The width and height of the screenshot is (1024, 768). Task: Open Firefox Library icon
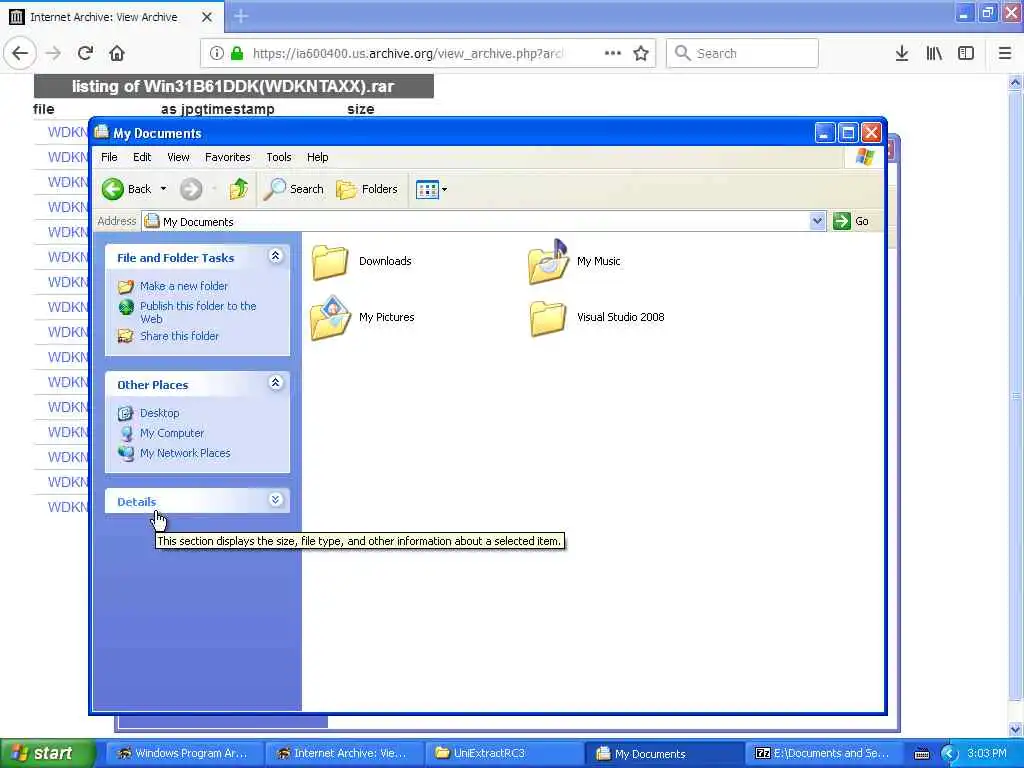point(934,54)
